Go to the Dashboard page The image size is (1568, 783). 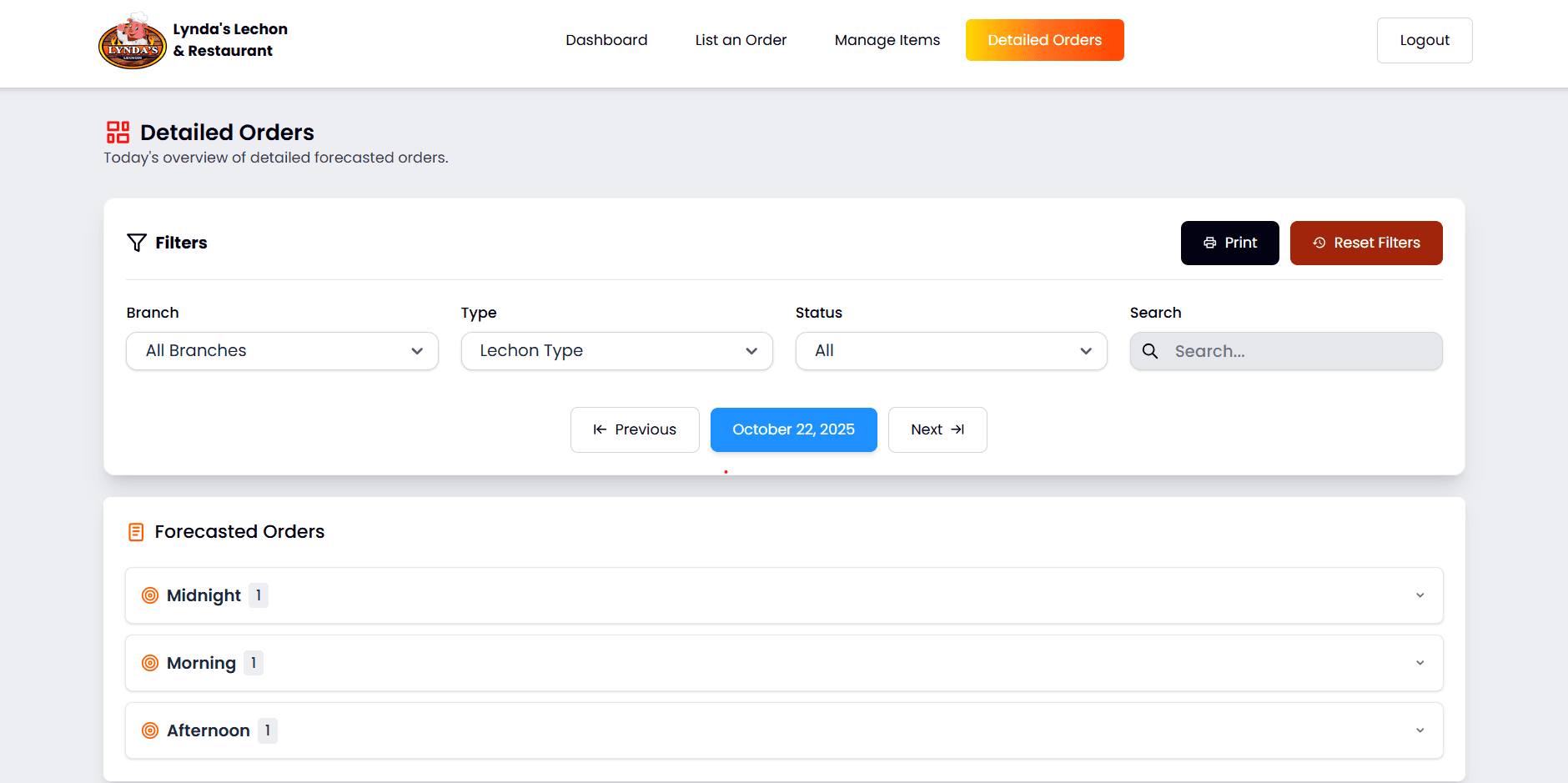point(606,40)
